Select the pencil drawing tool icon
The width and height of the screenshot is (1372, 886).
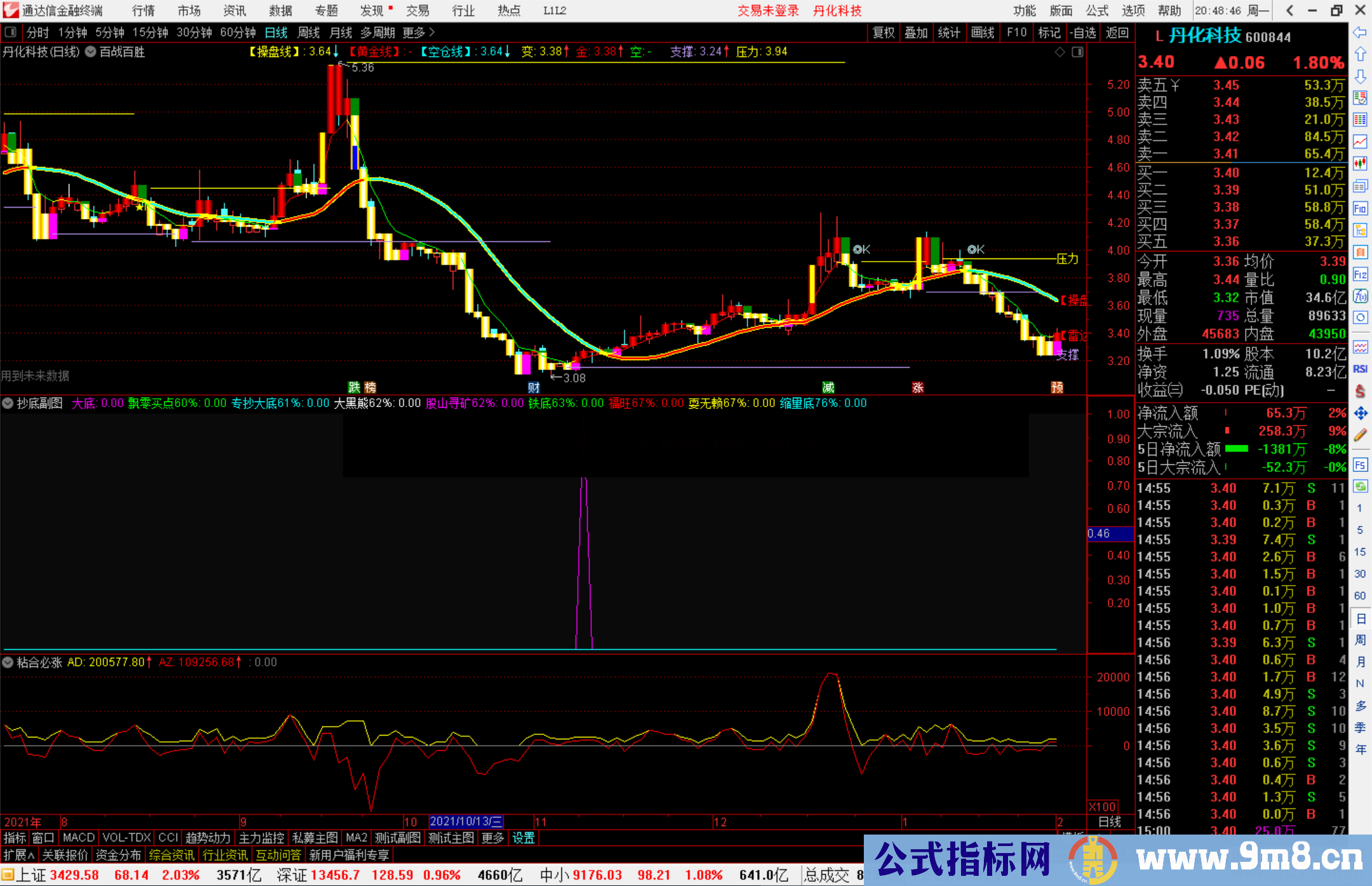1360,436
